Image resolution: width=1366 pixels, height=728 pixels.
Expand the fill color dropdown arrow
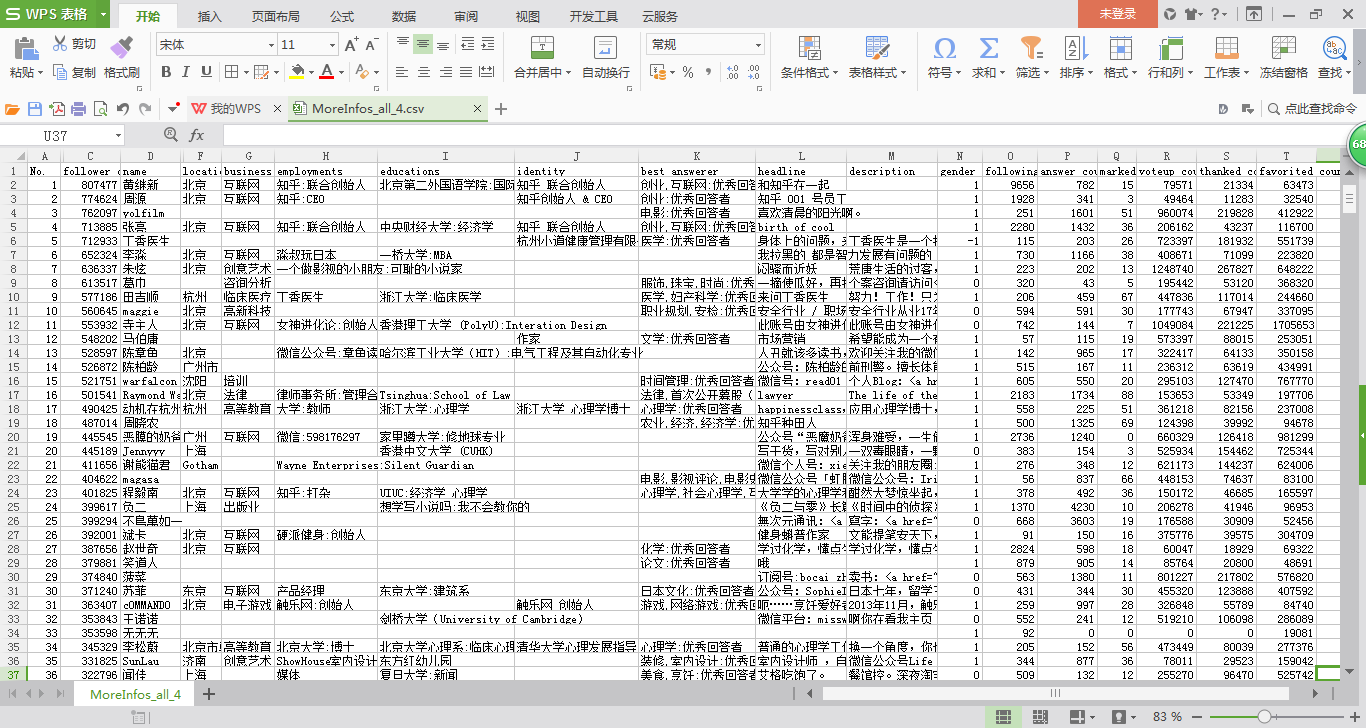tap(312, 72)
